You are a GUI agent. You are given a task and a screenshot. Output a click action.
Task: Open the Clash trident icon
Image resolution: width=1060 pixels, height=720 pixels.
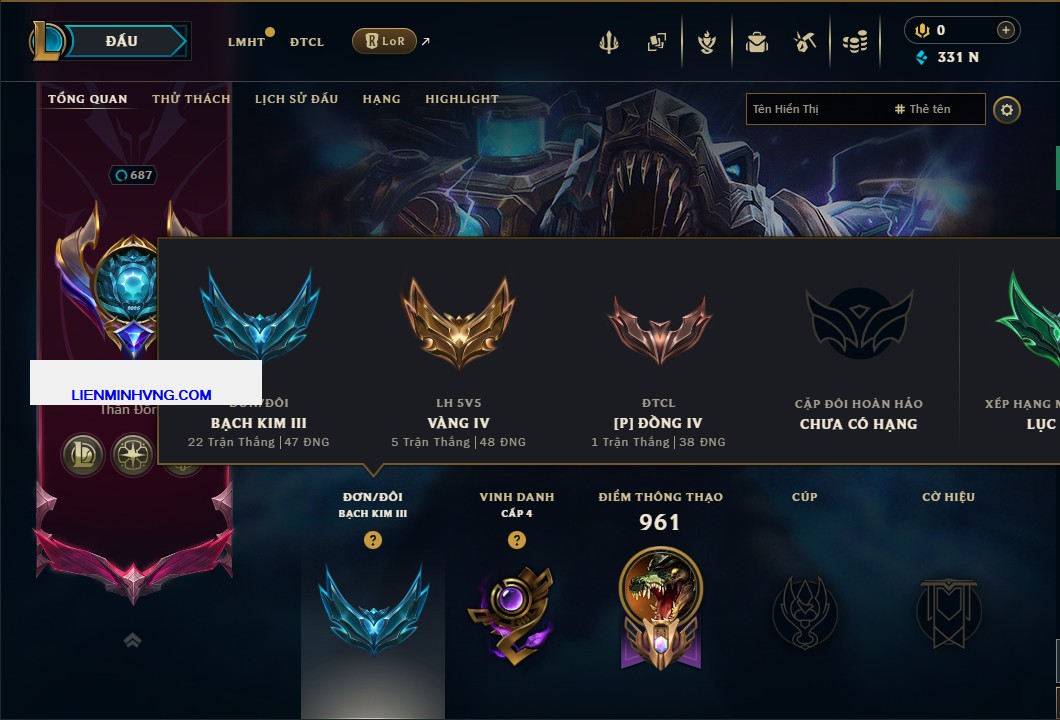(x=608, y=42)
